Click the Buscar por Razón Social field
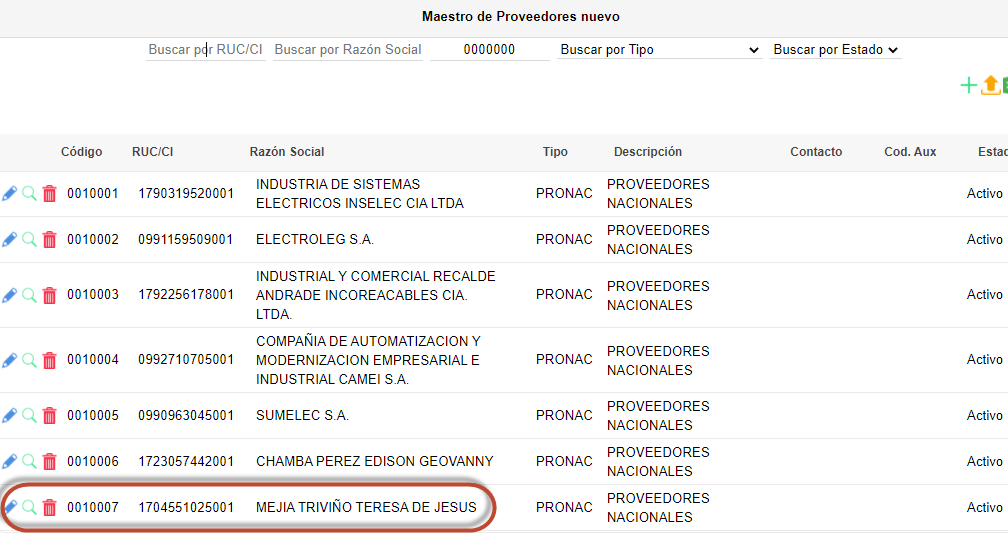 pyautogui.click(x=348, y=50)
